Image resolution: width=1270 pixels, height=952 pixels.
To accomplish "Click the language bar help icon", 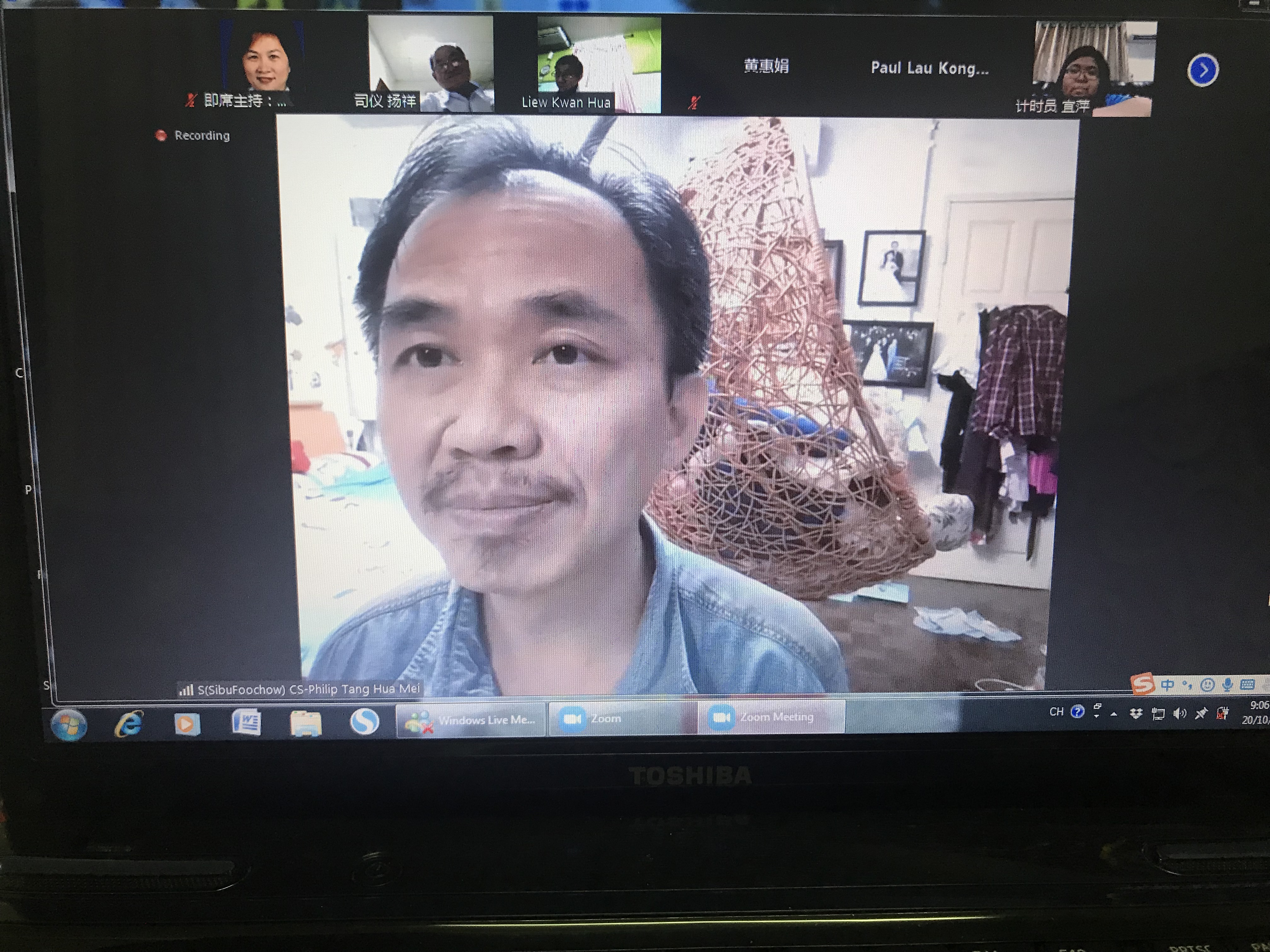I will pyautogui.click(x=1078, y=711).
